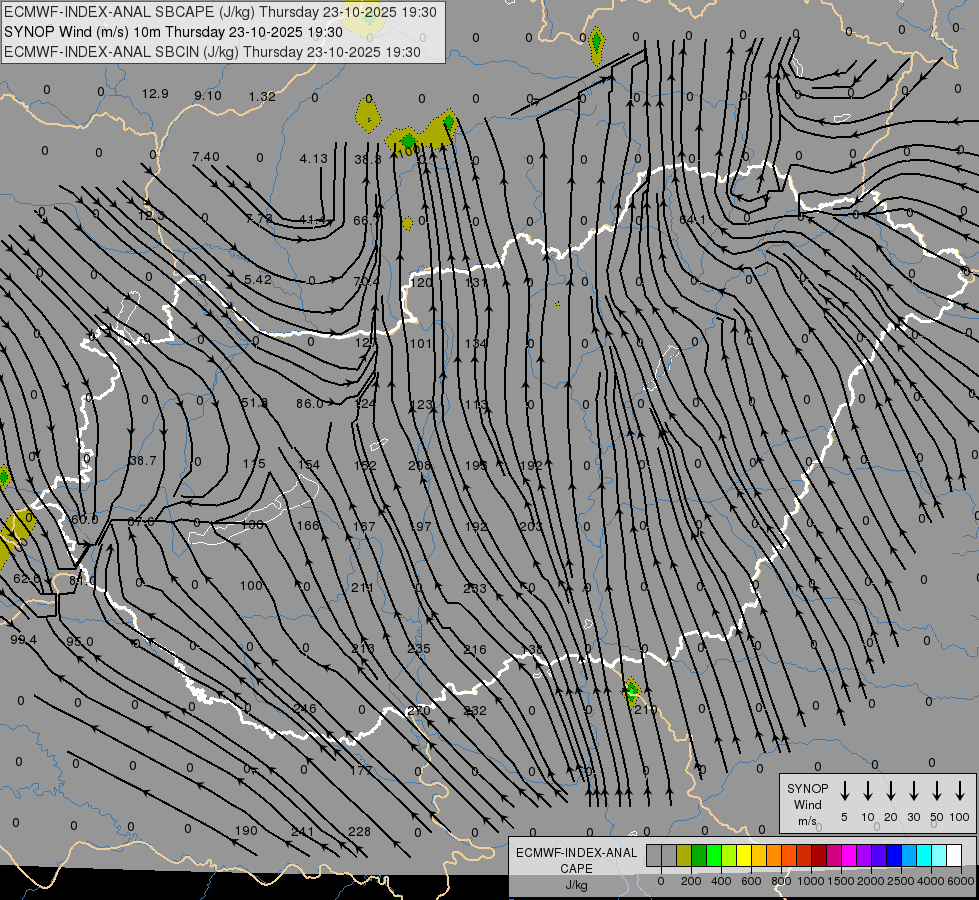Click the 10 m/s wind legend arrow
This screenshot has height=900, width=979.
click(x=867, y=790)
